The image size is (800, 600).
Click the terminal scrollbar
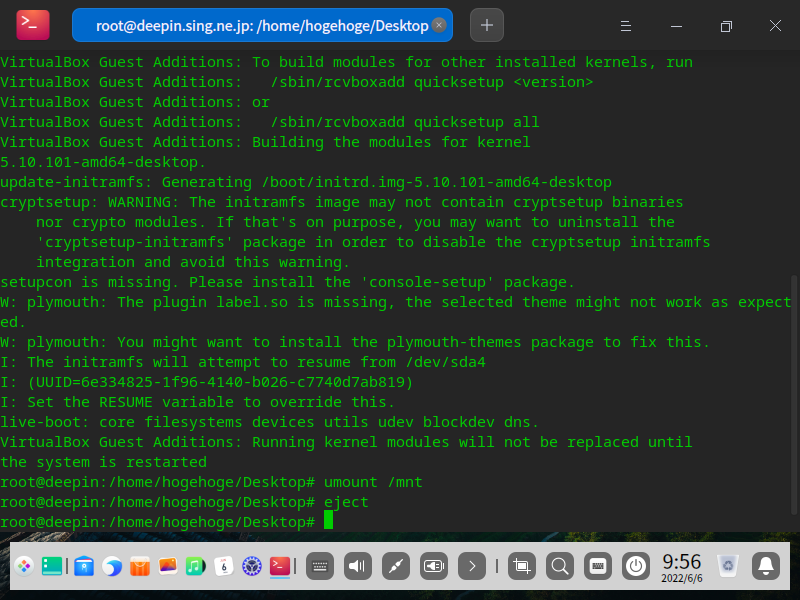pyautogui.click(x=793, y=395)
